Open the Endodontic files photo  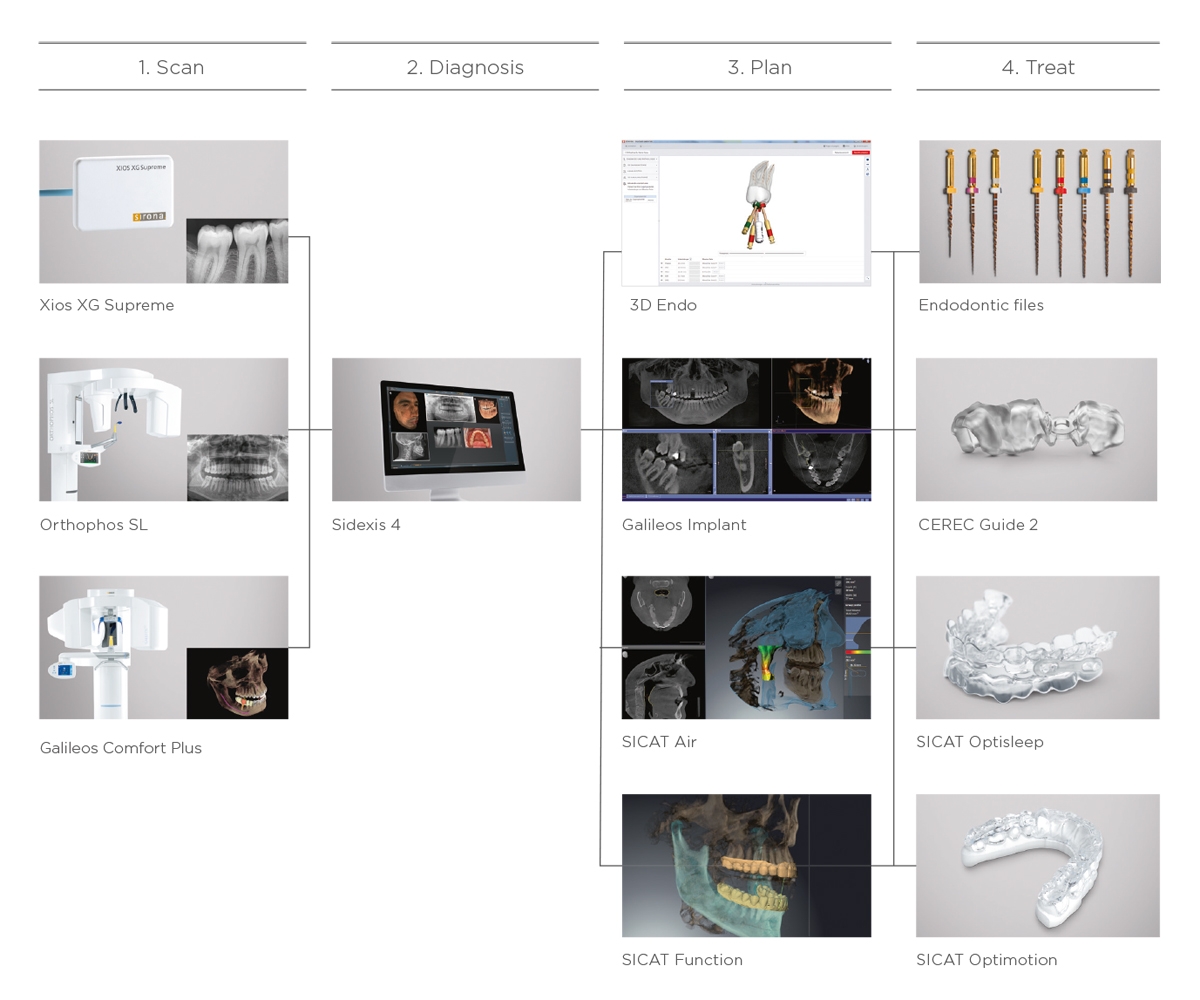(1040, 212)
